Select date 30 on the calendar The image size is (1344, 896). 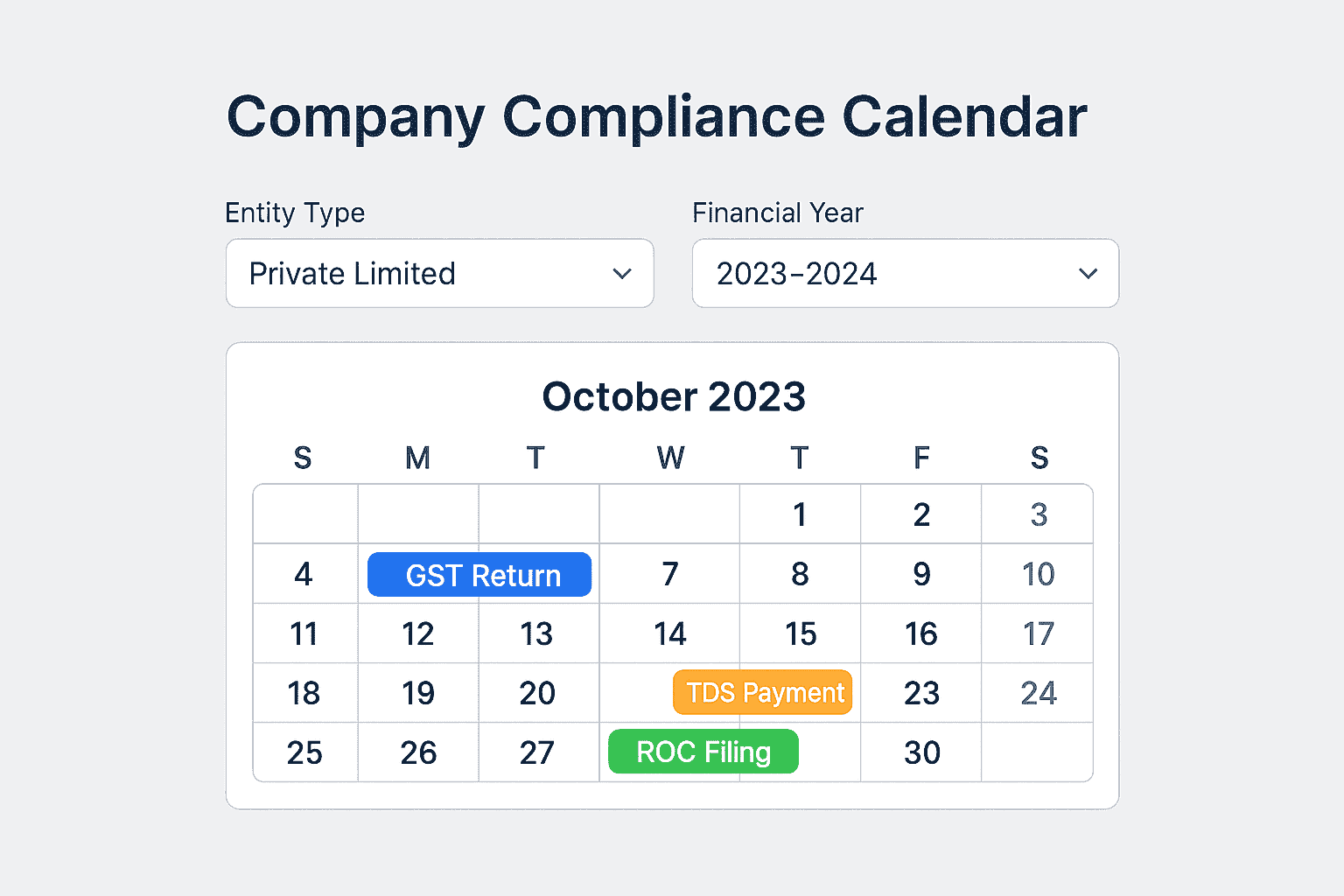click(921, 752)
